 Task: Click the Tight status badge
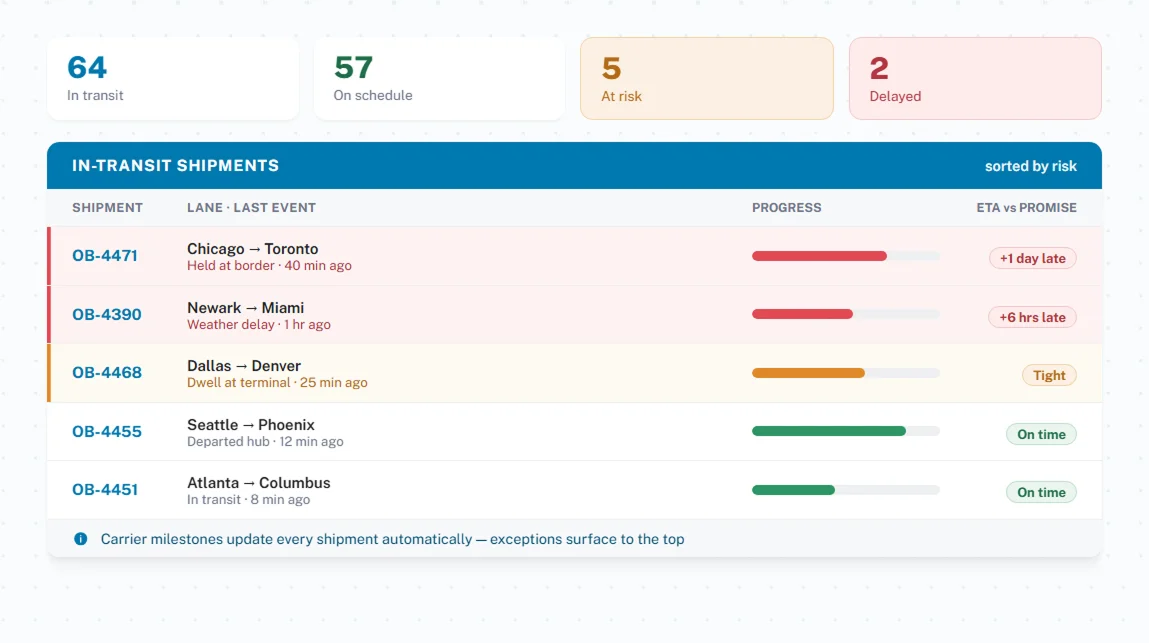coord(1049,375)
